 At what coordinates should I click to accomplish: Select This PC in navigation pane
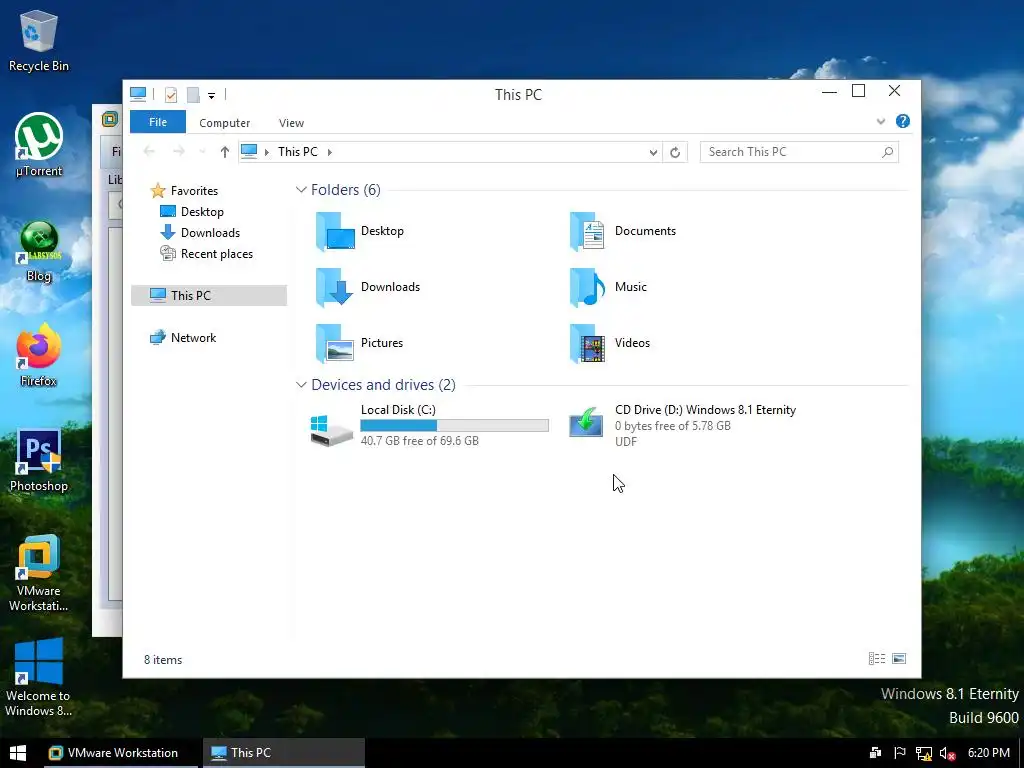click(x=209, y=295)
